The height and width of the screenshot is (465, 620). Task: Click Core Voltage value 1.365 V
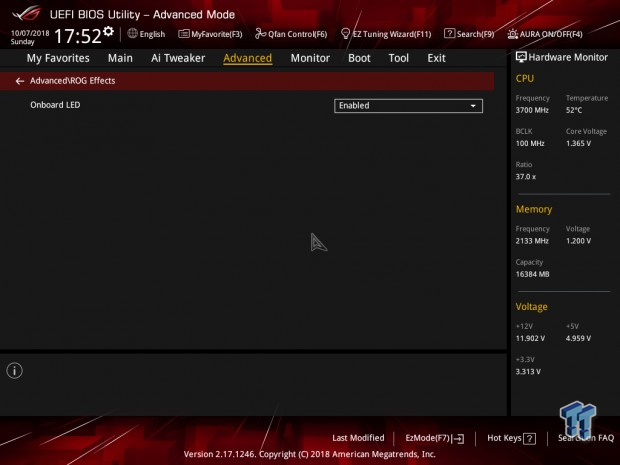[x=578, y=144]
